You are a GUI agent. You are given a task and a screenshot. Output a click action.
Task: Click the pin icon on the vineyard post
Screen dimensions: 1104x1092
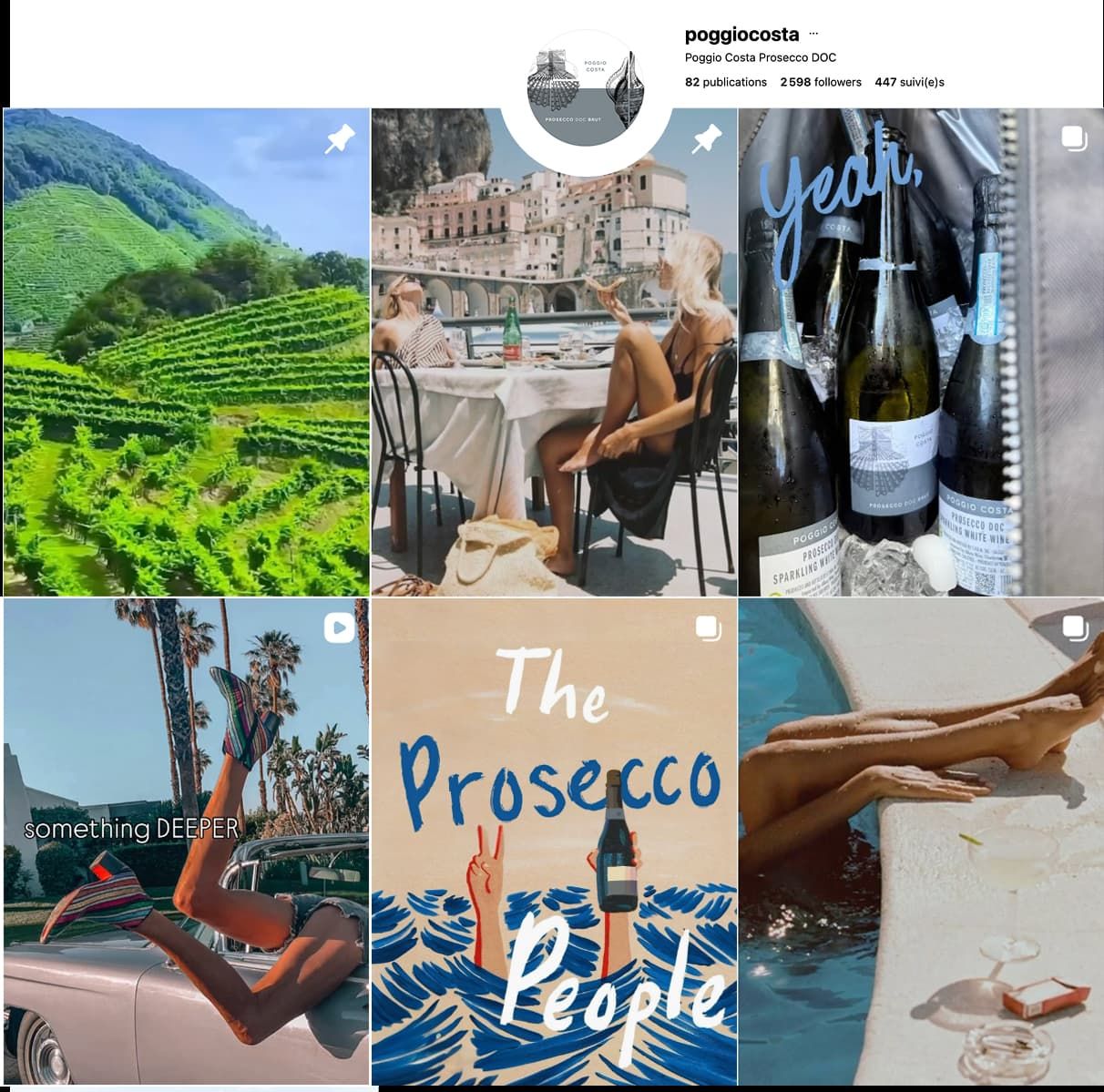[x=340, y=138]
